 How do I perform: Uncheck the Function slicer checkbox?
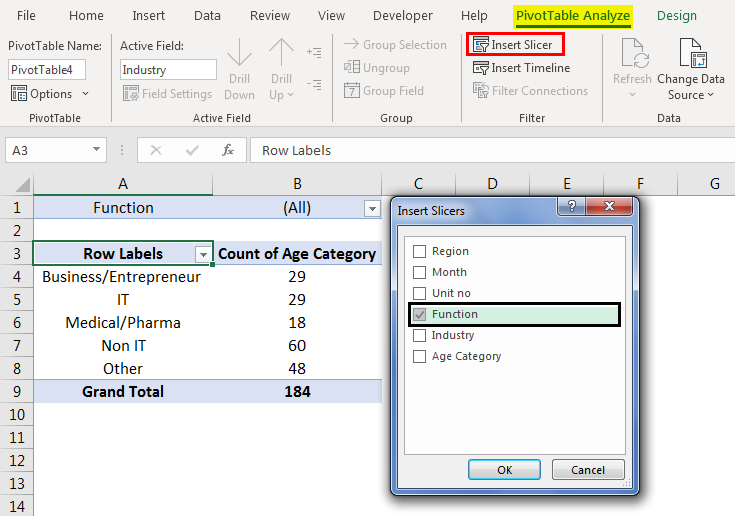pyautogui.click(x=419, y=314)
